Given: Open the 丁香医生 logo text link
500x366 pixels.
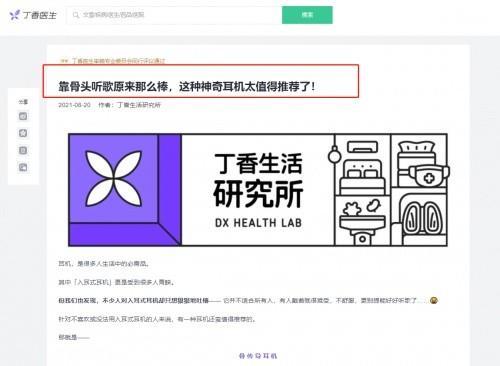Looking at the screenshot, I should 40,15.
